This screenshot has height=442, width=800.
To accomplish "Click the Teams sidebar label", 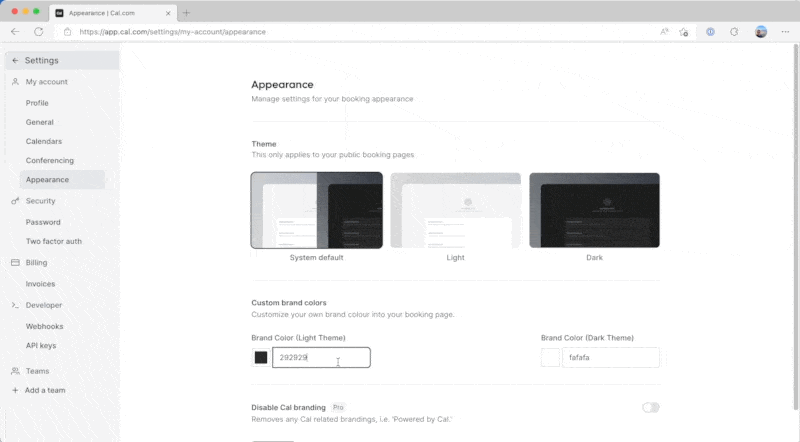I will (x=37, y=371).
